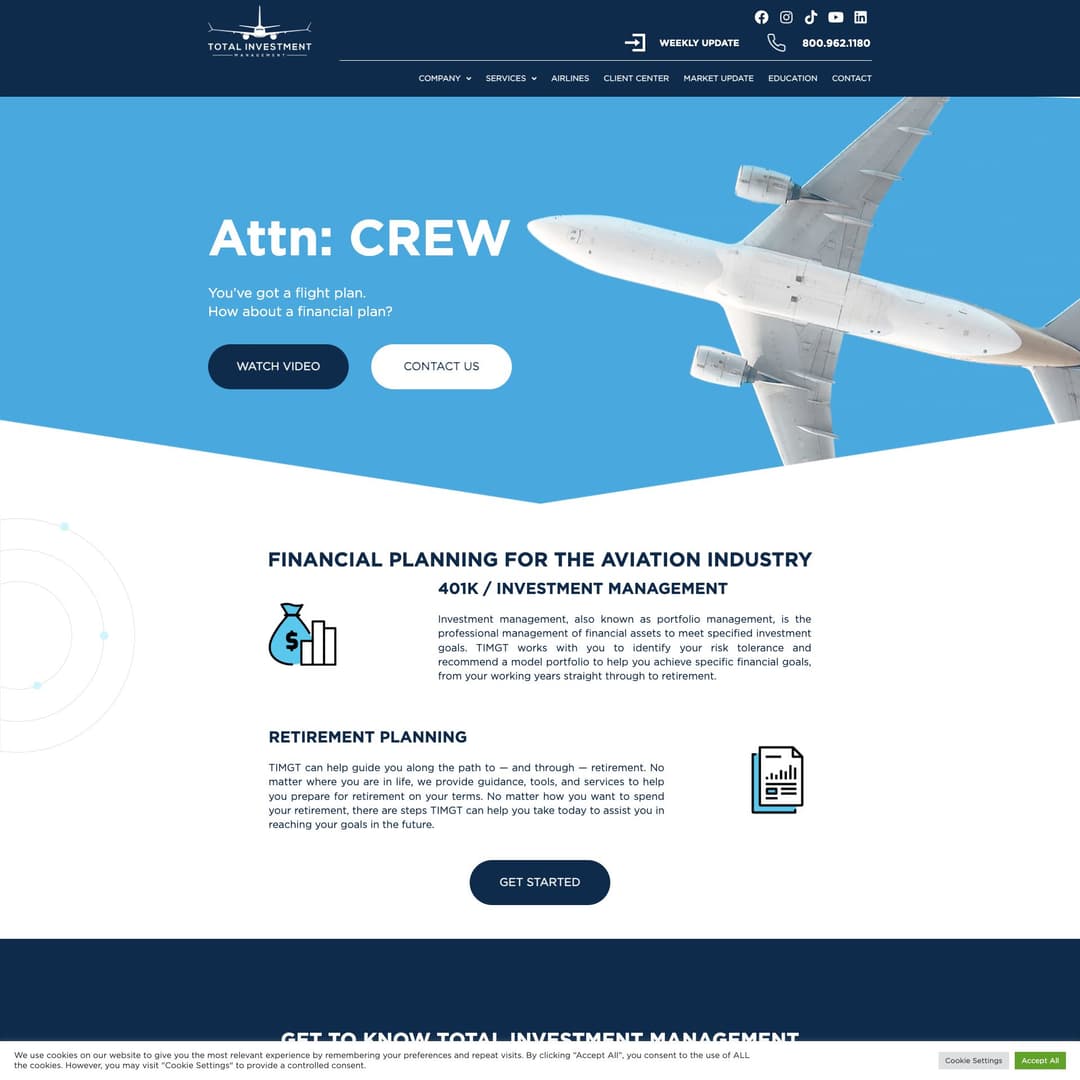The width and height of the screenshot is (1080, 1080).
Task: Open the TikTok social icon
Action: [811, 17]
